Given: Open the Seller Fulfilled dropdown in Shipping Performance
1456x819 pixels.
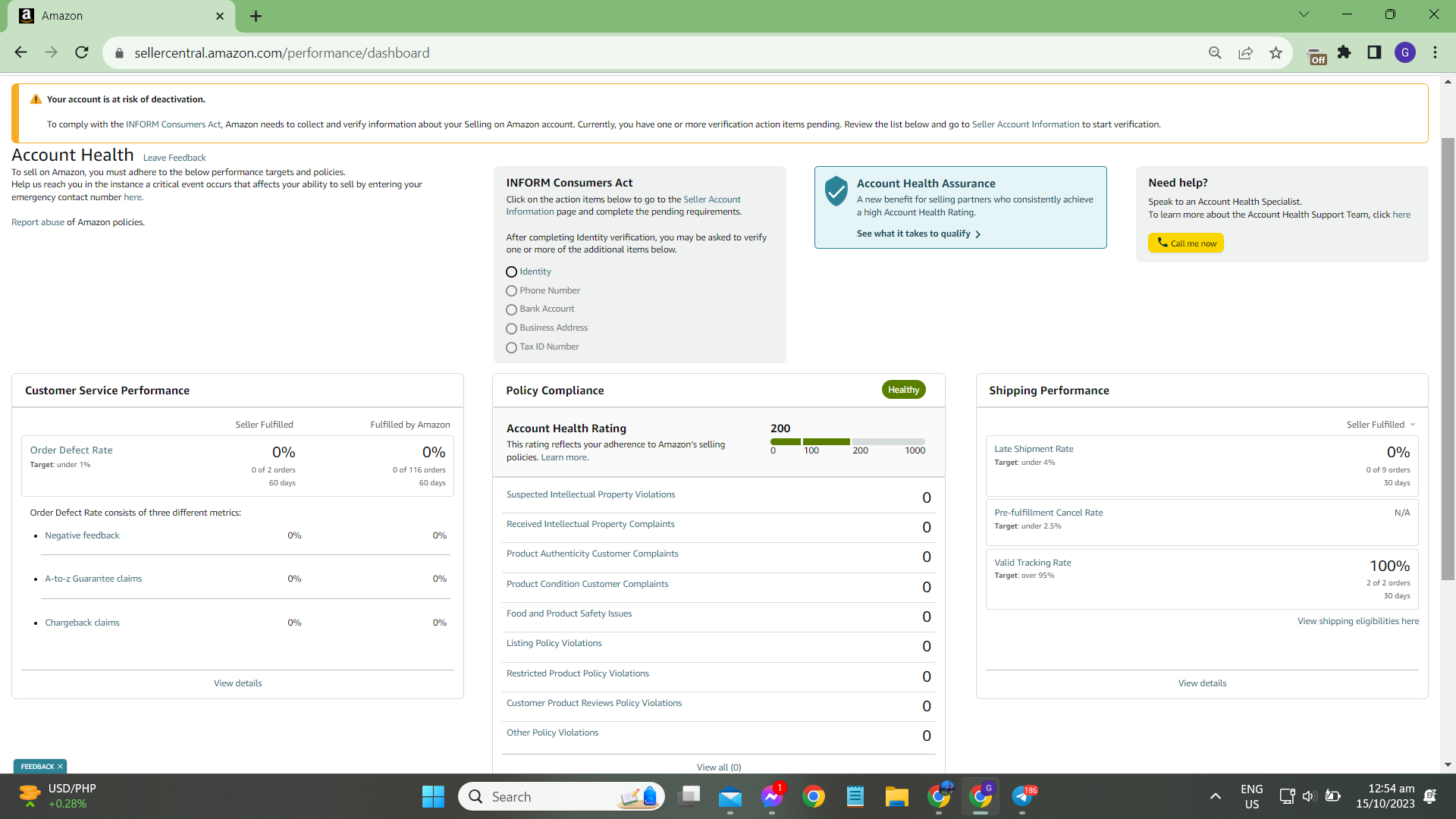Looking at the screenshot, I should [1380, 425].
